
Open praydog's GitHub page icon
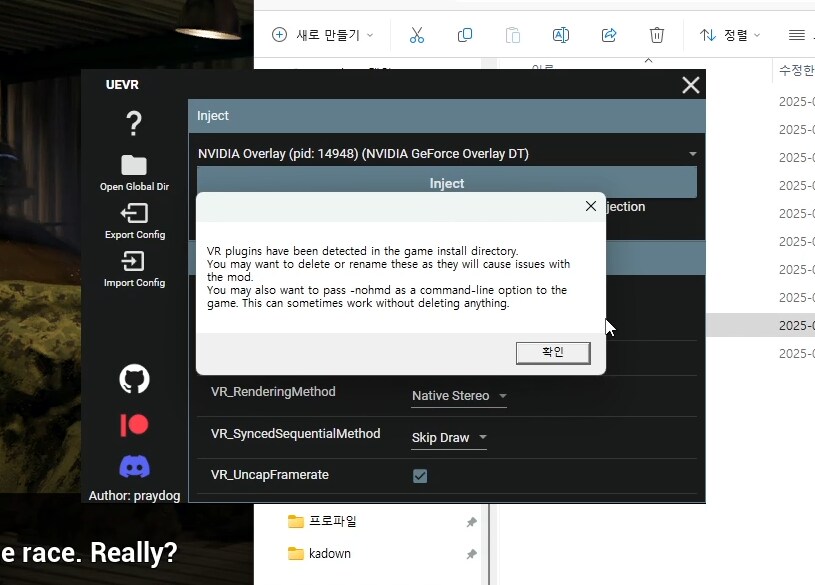click(x=133, y=378)
